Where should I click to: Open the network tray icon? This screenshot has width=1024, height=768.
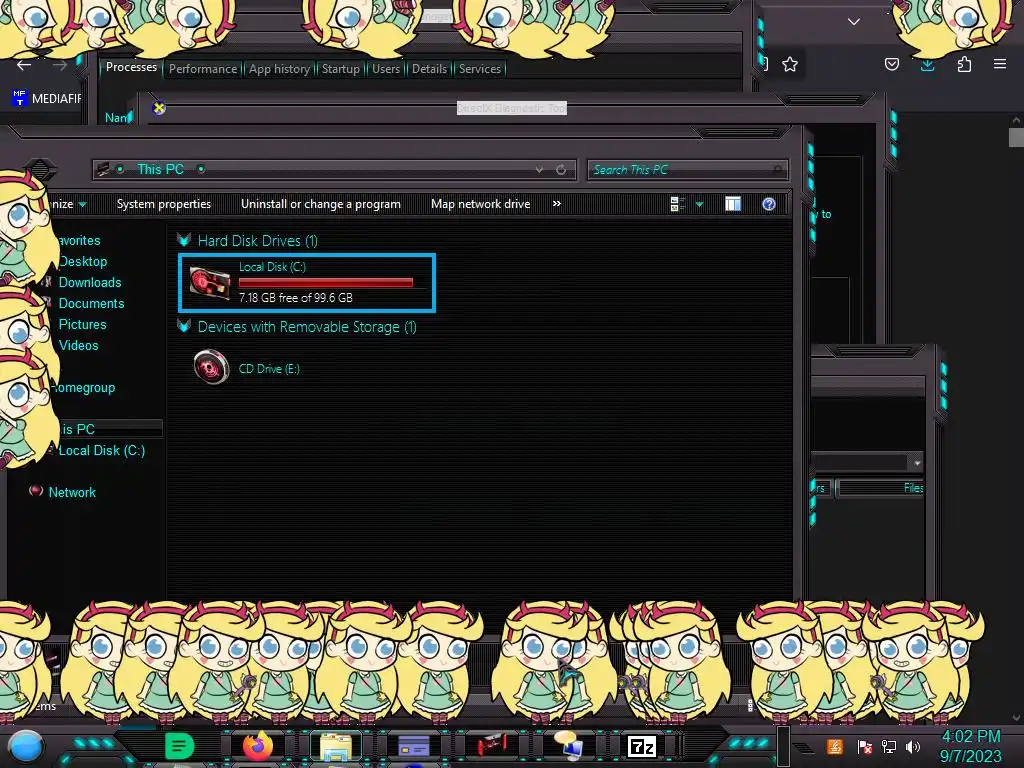[888, 746]
